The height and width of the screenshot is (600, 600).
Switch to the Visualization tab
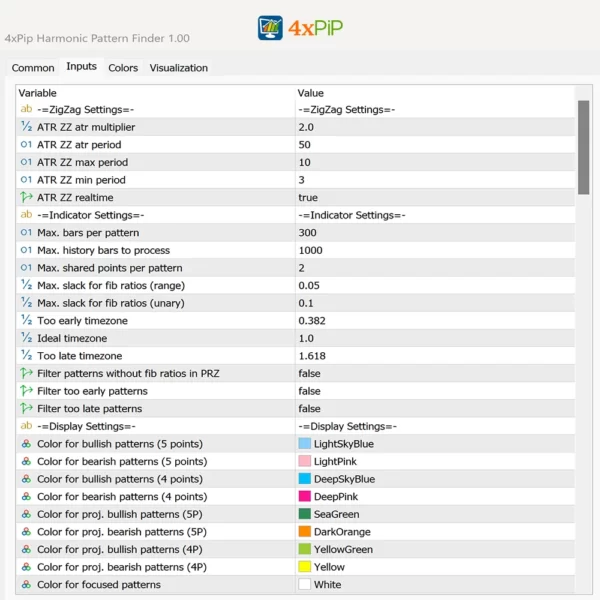[x=179, y=68]
